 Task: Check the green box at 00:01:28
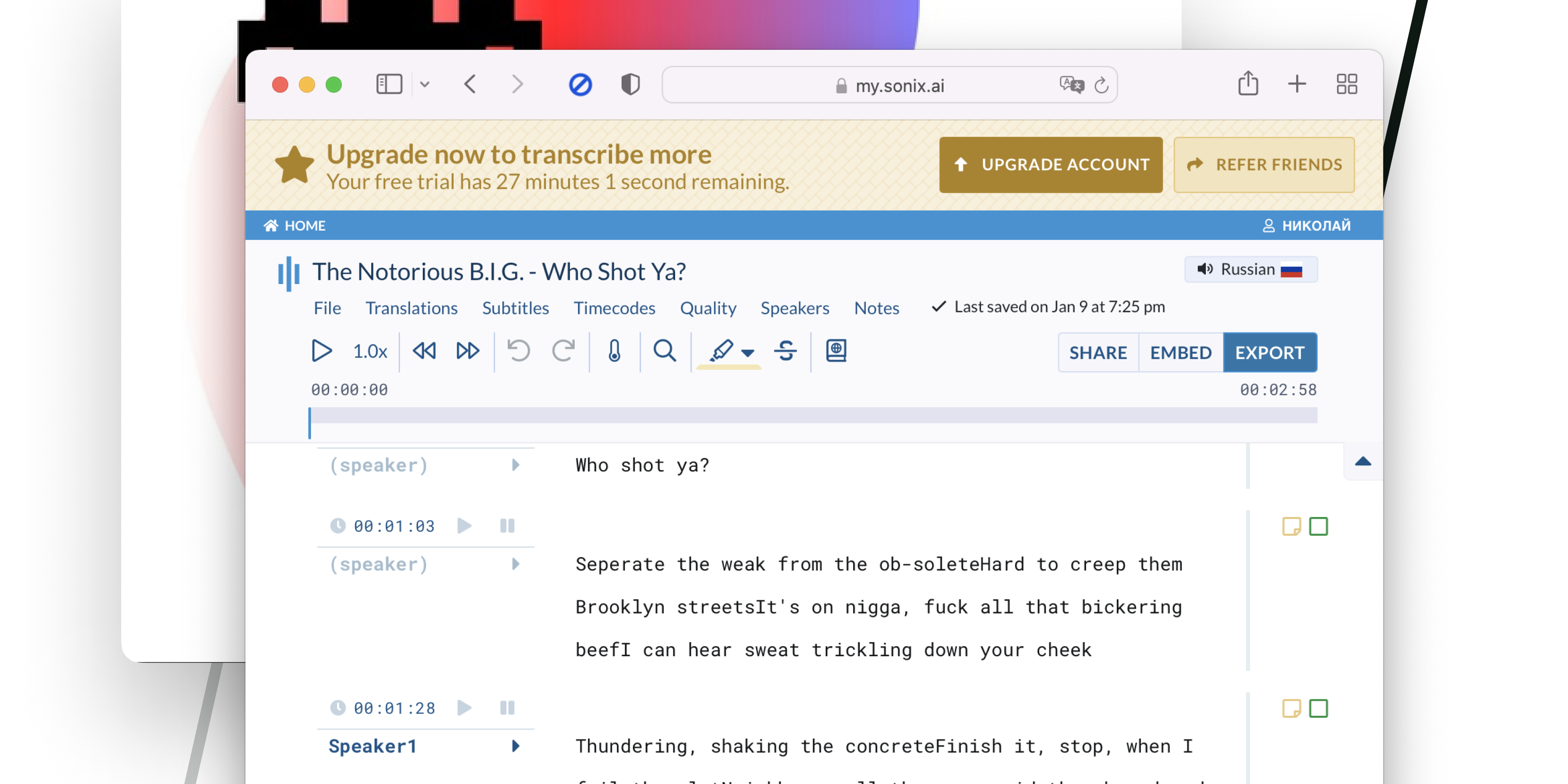point(1319,708)
